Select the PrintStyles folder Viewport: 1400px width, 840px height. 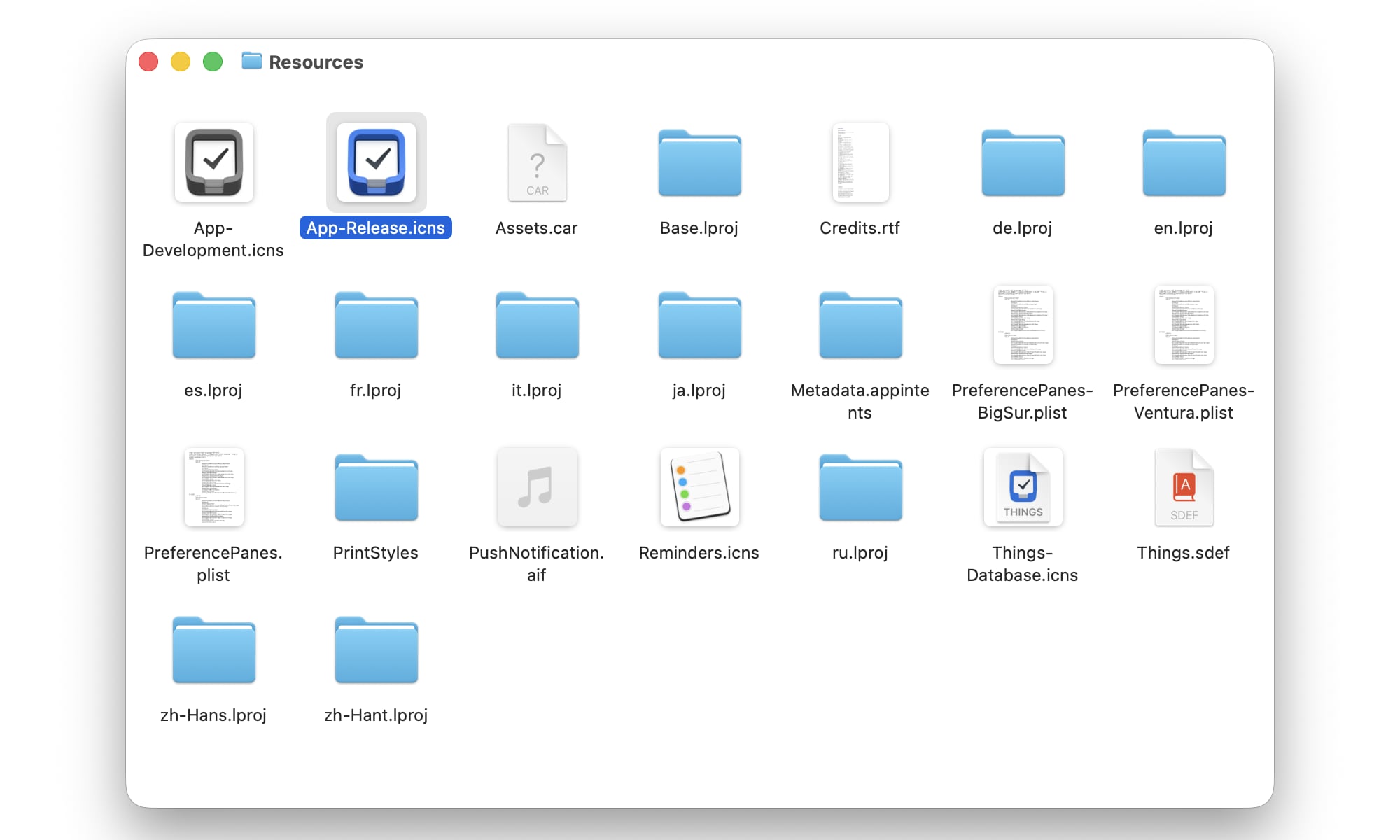pyautogui.click(x=375, y=488)
